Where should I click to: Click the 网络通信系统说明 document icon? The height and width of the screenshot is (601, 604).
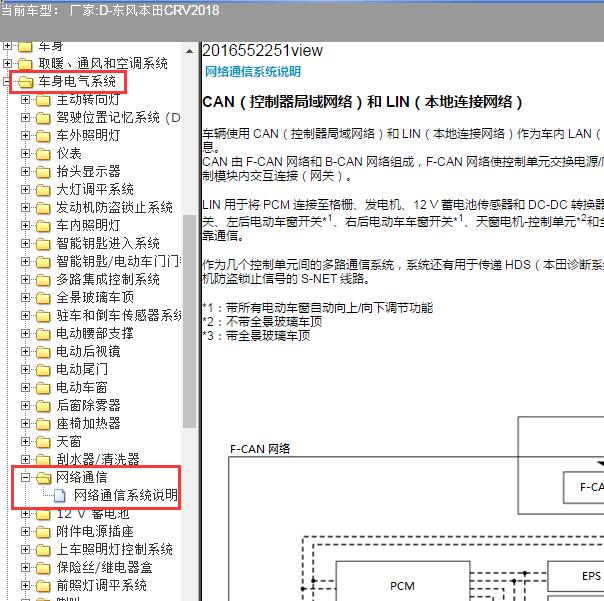click(60, 496)
